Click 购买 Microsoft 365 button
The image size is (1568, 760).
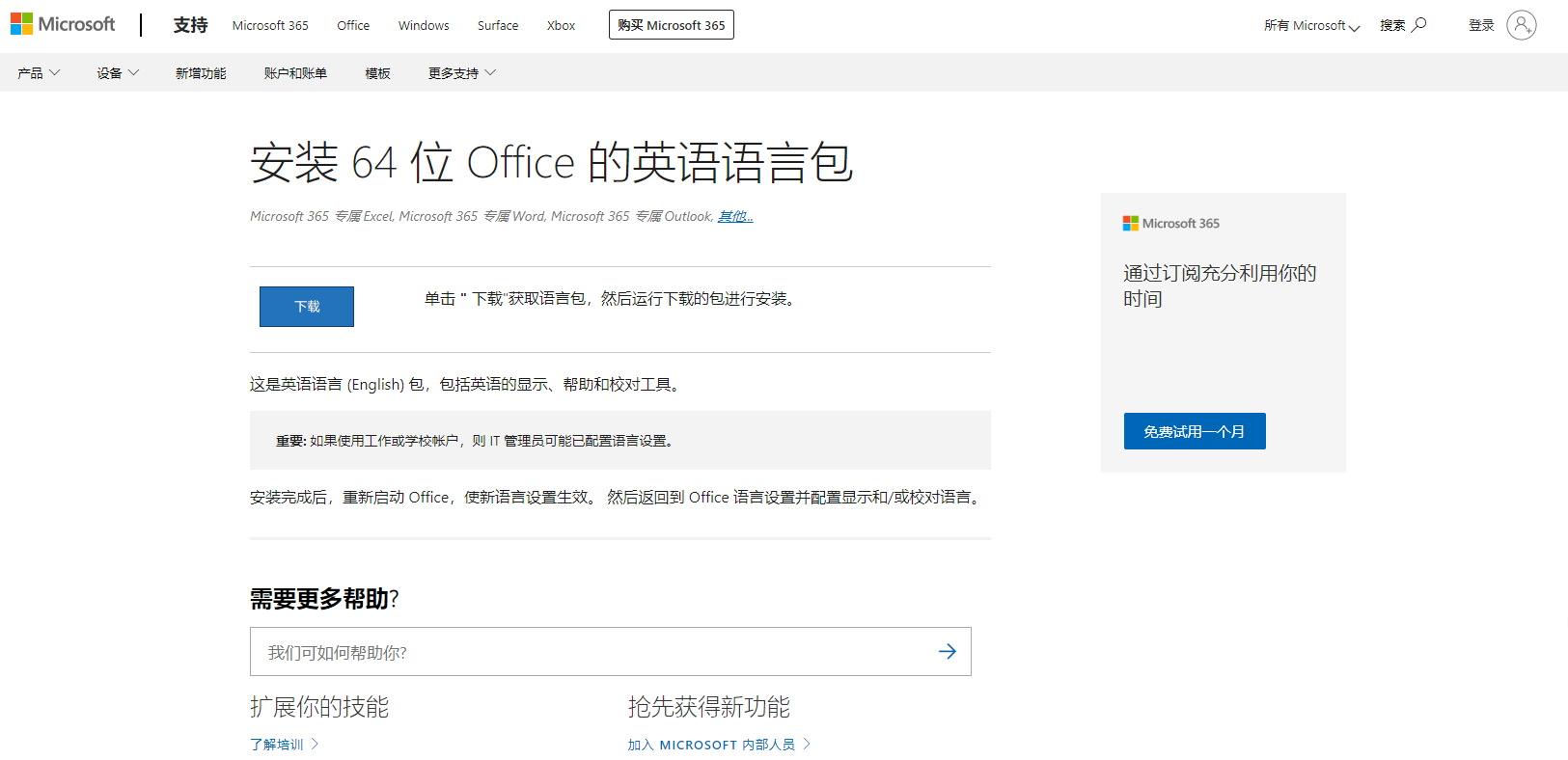672,25
